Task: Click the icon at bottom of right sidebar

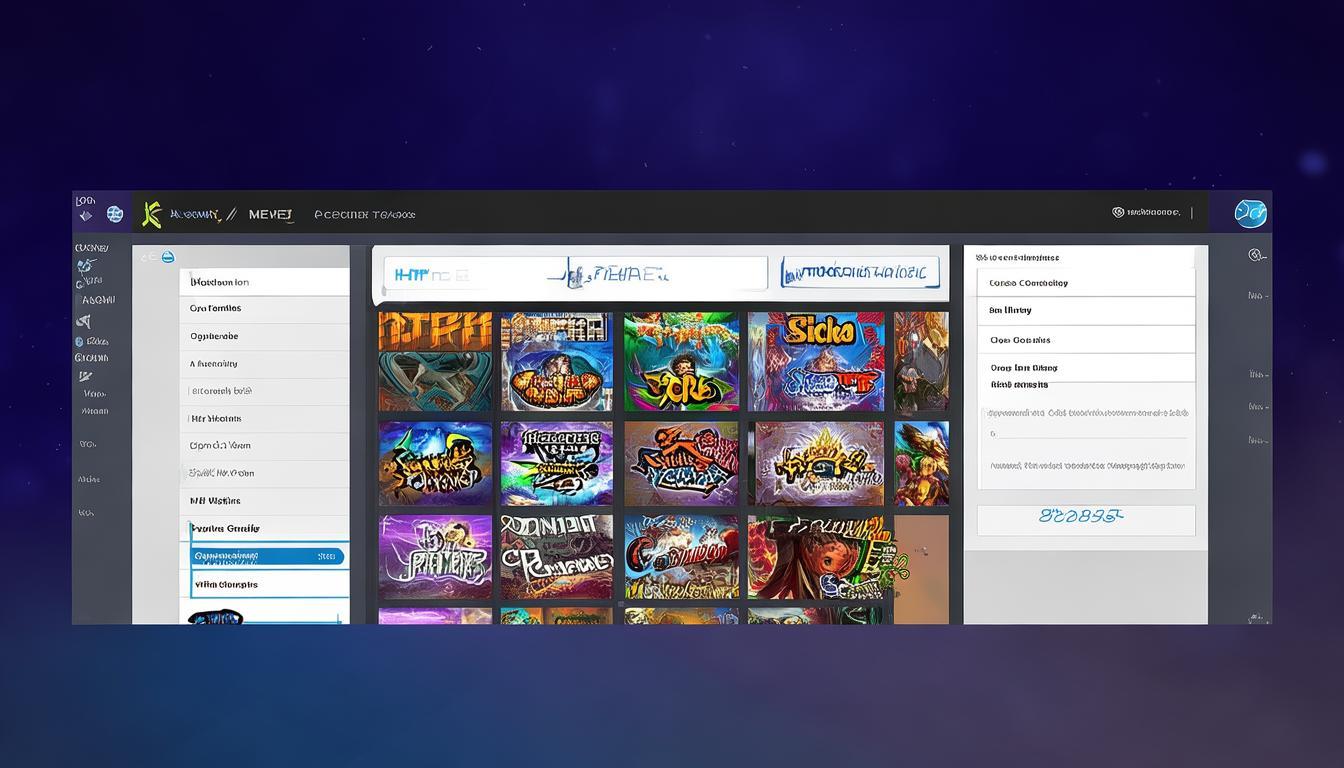Action: [1256, 618]
